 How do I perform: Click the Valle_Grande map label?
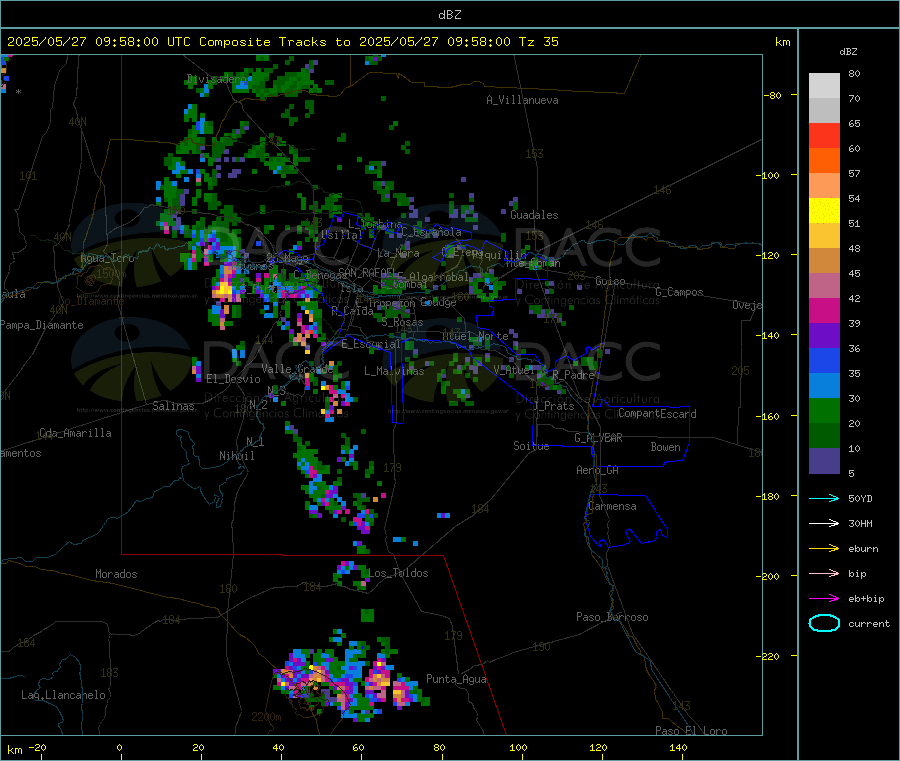(297, 369)
